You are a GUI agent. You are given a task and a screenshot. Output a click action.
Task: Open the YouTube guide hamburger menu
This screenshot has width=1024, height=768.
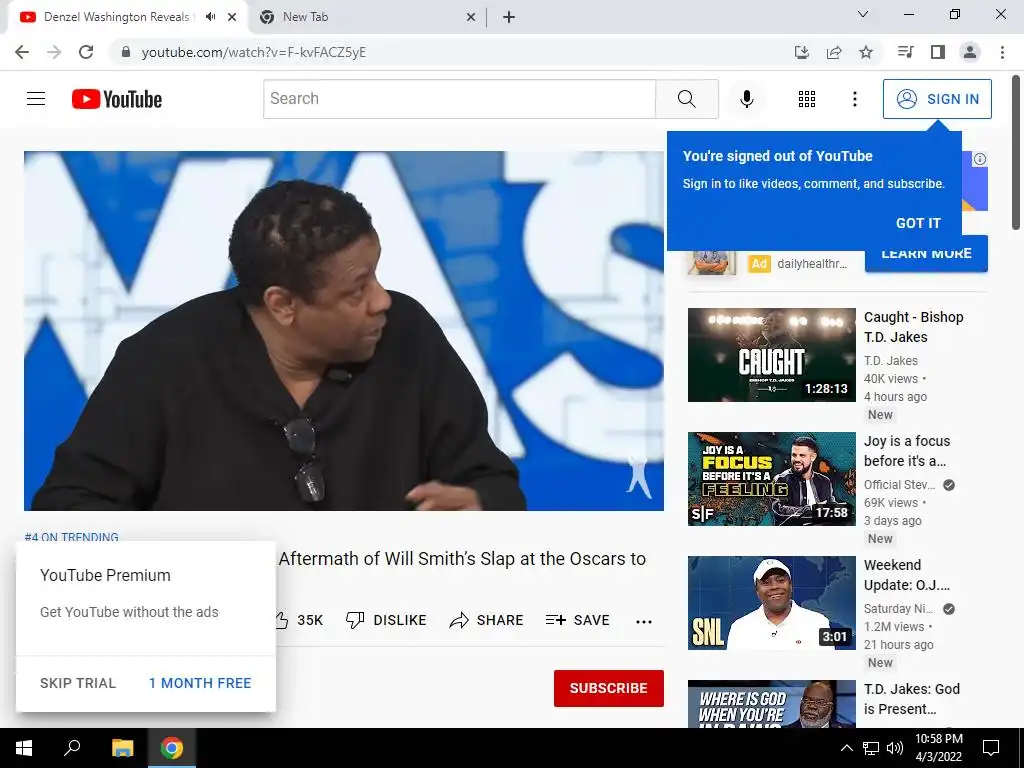(x=36, y=99)
